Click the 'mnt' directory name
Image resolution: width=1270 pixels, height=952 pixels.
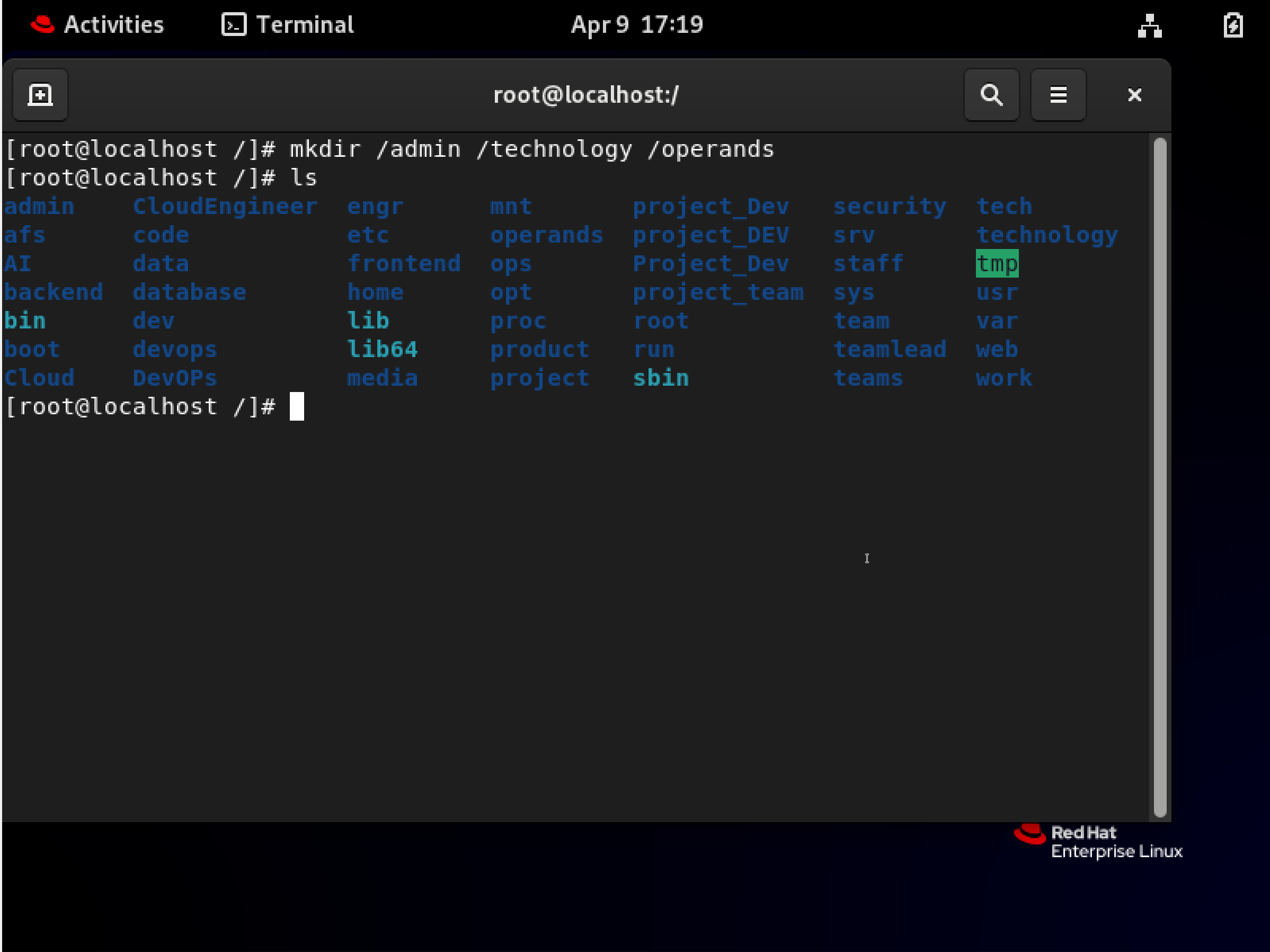(511, 207)
